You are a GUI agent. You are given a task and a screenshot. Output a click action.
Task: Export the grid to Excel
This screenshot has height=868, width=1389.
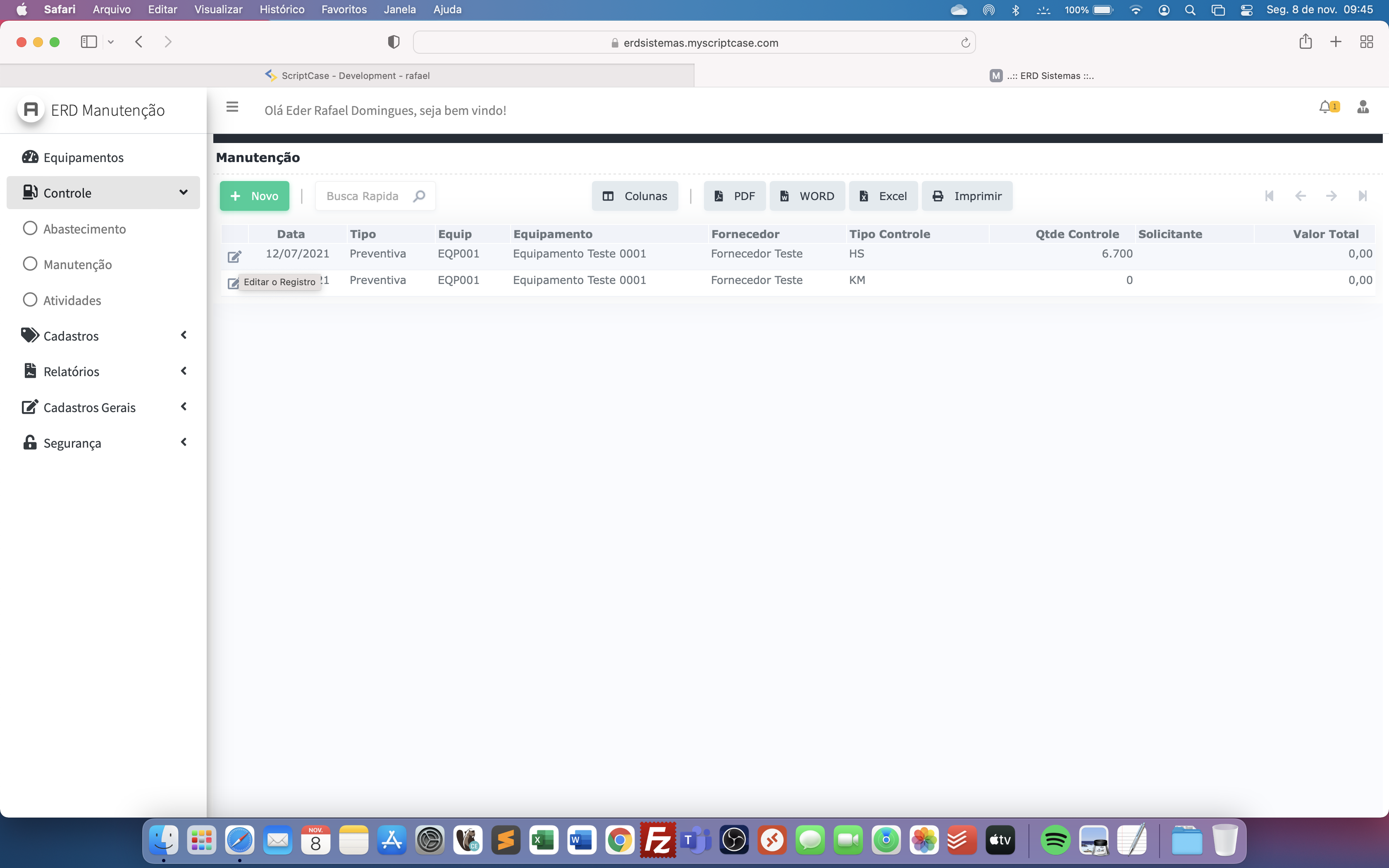click(883, 196)
